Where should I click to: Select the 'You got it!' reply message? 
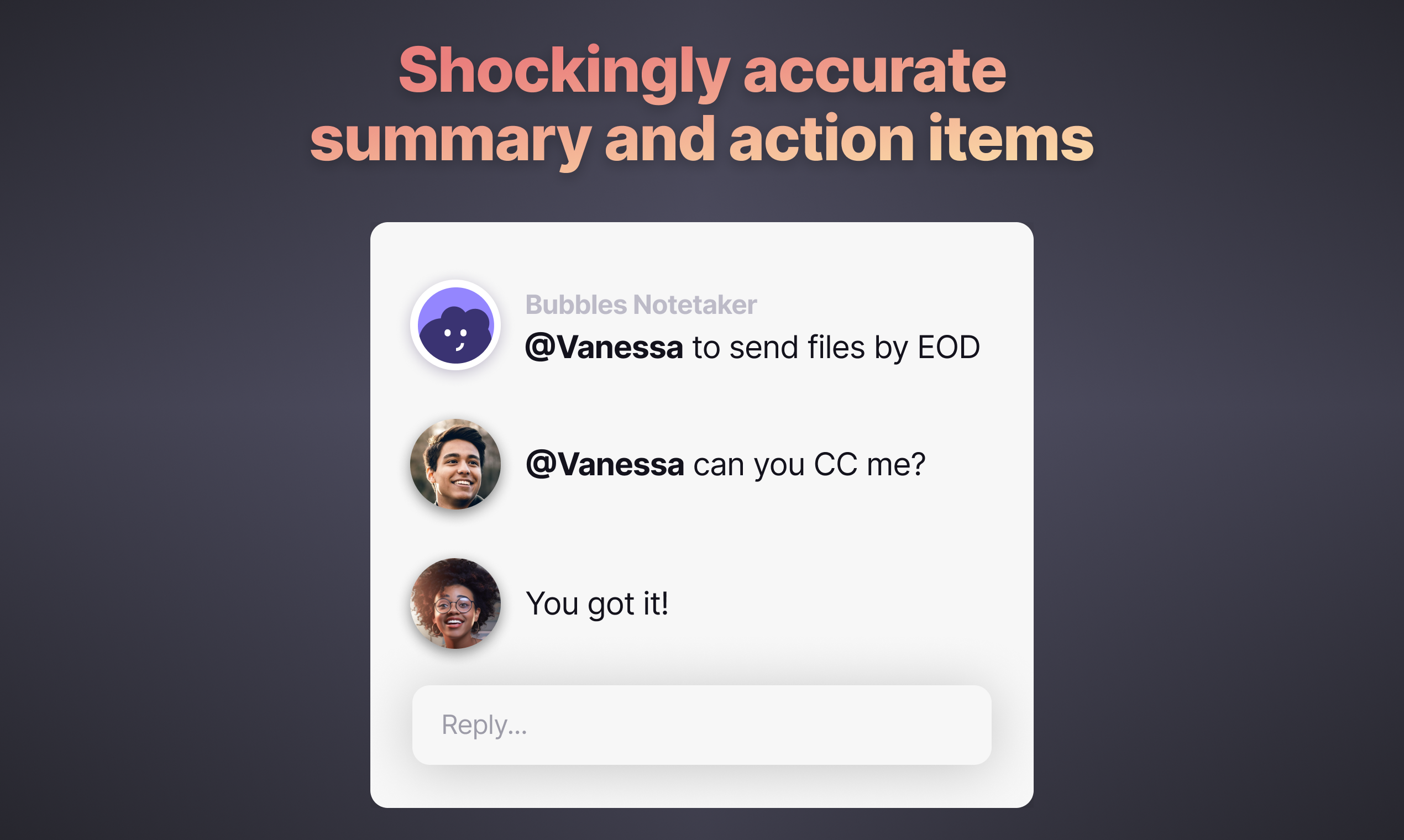click(598, 603)
